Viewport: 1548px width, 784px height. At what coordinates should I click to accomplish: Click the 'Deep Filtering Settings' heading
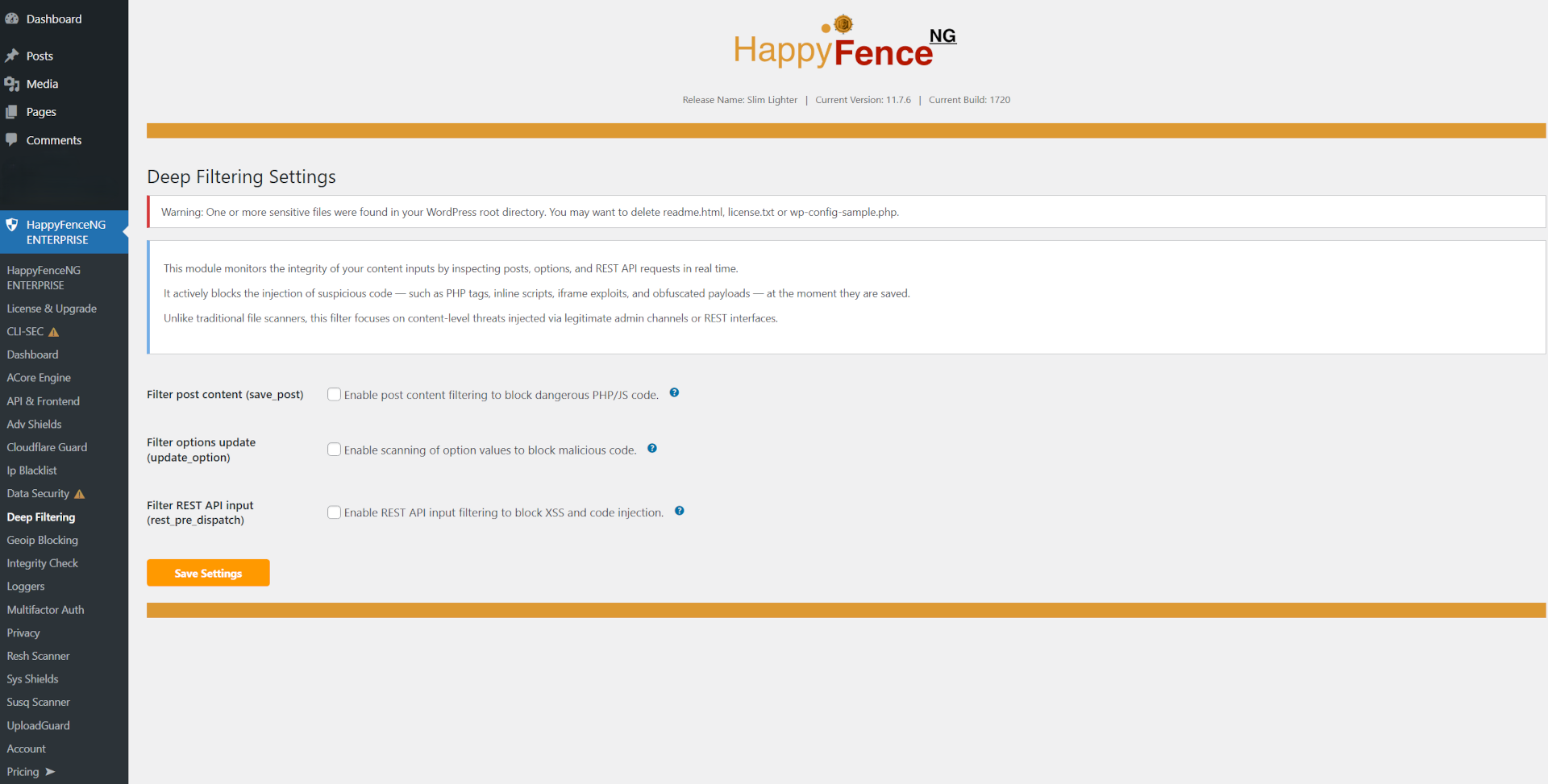(x=241, y=176)
